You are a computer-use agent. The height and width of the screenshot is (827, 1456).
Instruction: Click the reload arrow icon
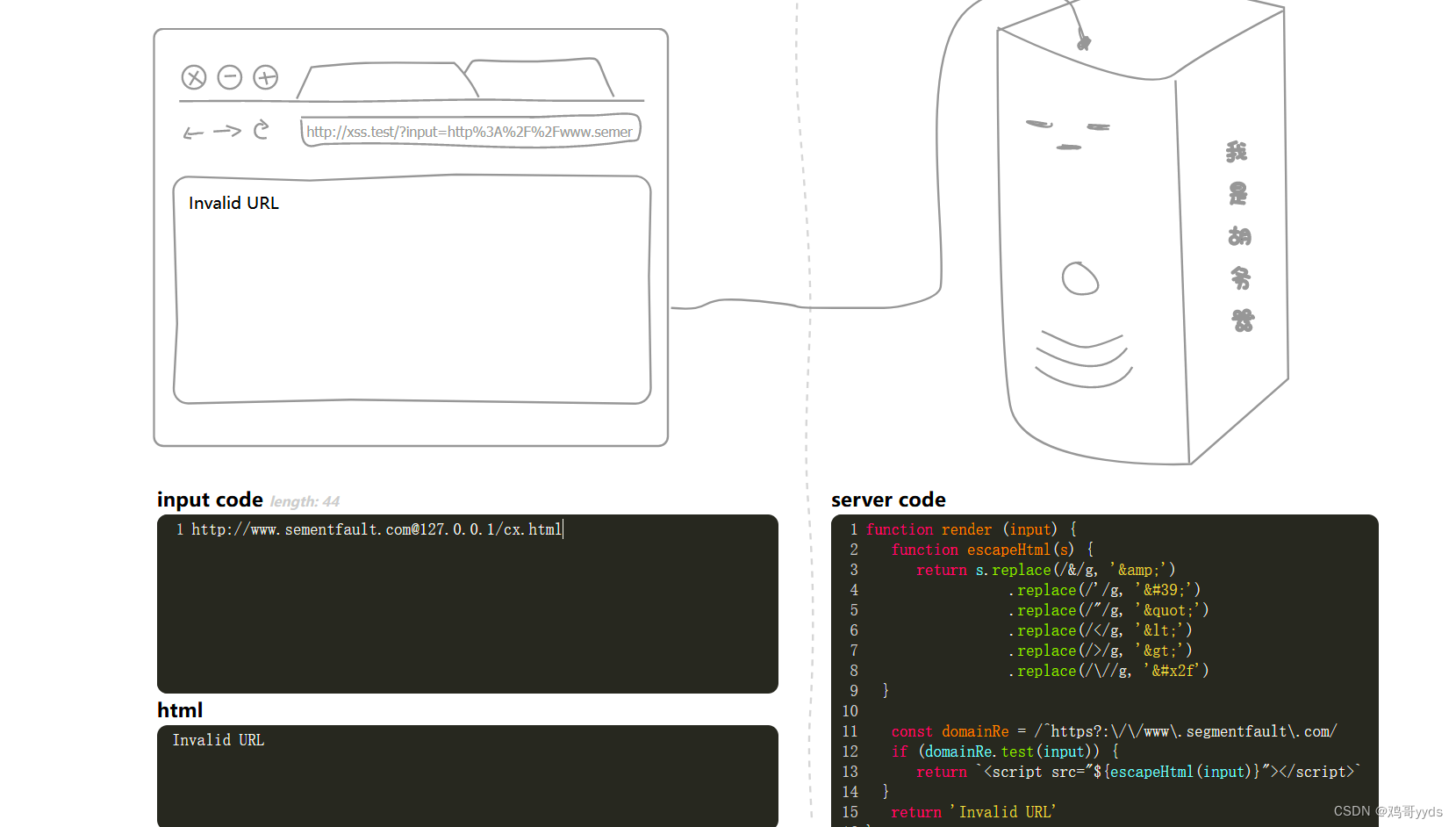point(261,130)
